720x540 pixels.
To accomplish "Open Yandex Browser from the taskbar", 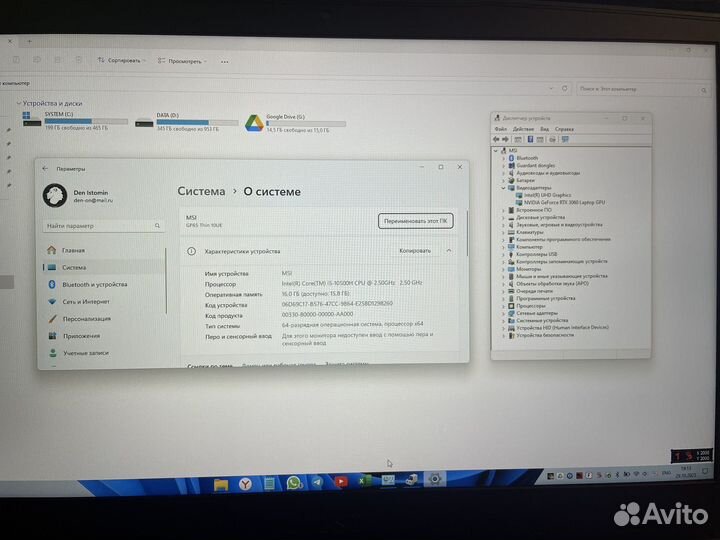I will [246, 484].
